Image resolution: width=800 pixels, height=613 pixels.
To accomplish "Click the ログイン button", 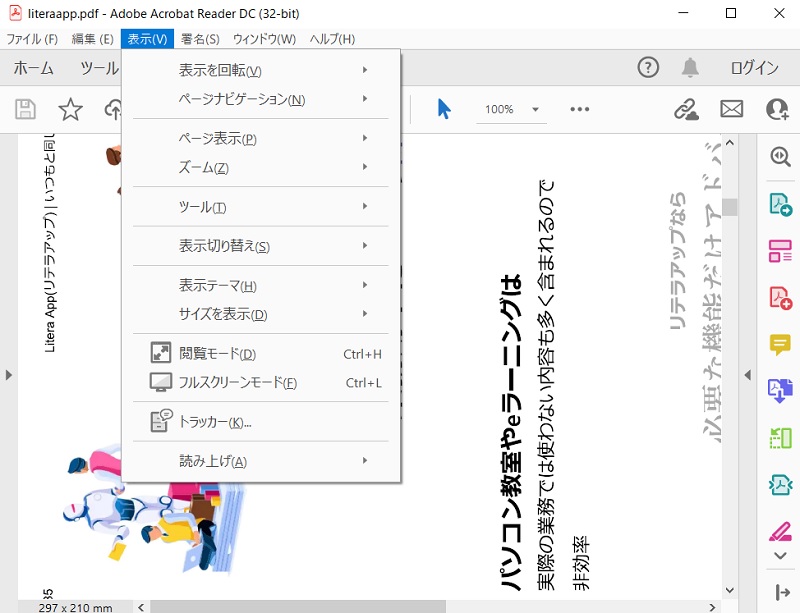I will click(756, 68).
